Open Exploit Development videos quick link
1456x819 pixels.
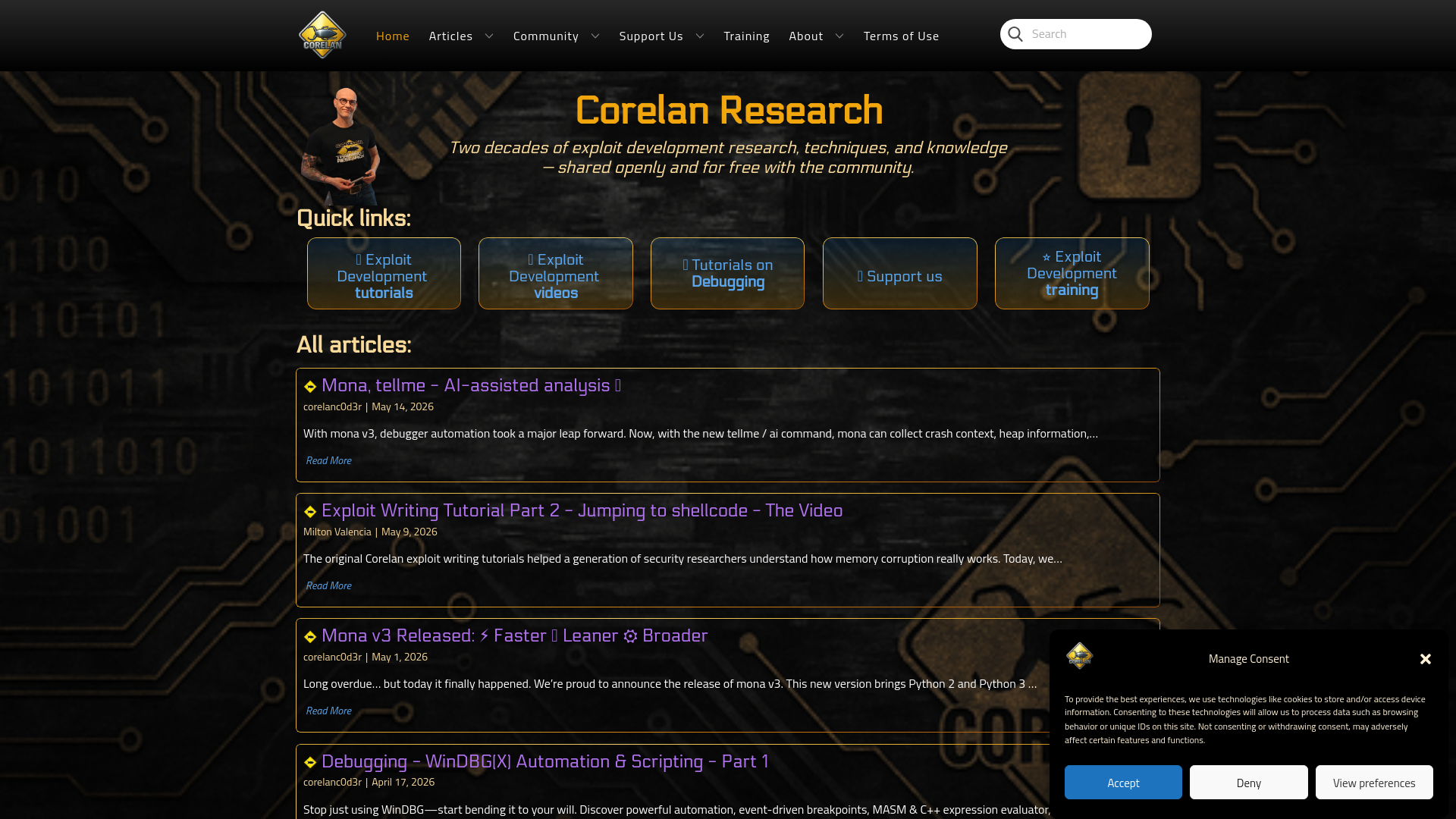[x=556, y=274]
